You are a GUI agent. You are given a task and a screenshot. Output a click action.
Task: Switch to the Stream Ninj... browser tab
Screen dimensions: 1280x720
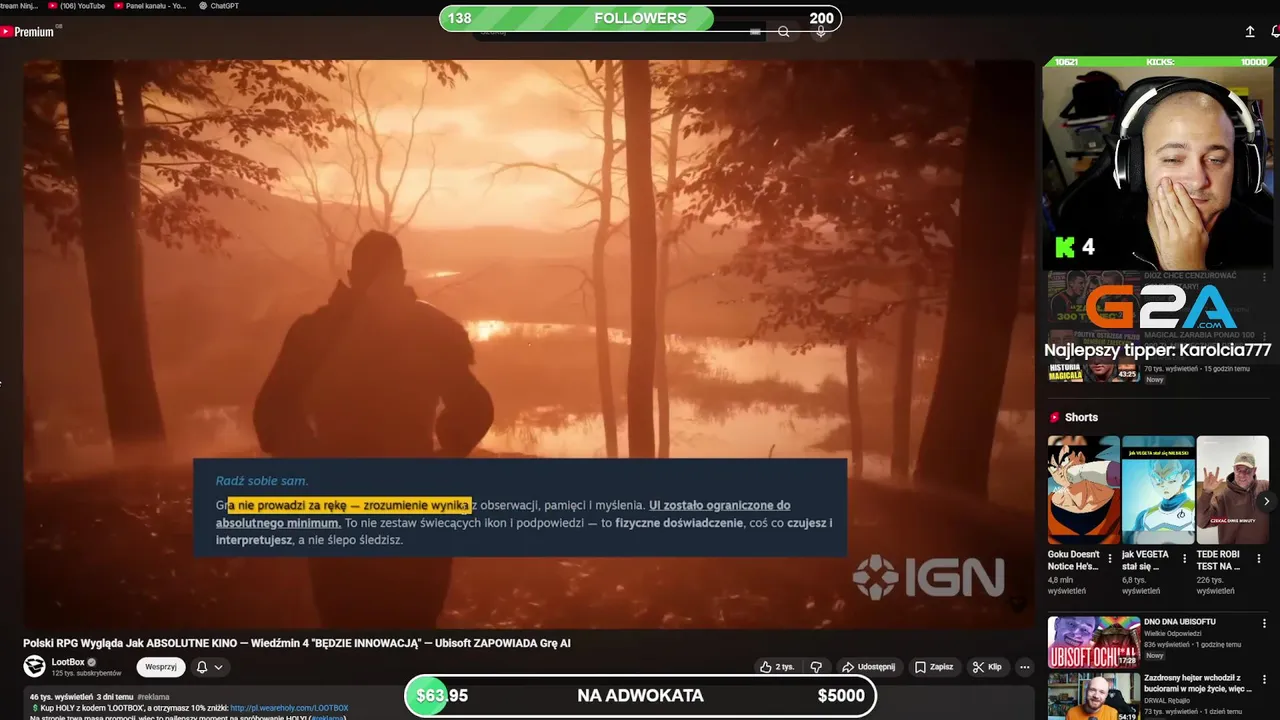18,6
